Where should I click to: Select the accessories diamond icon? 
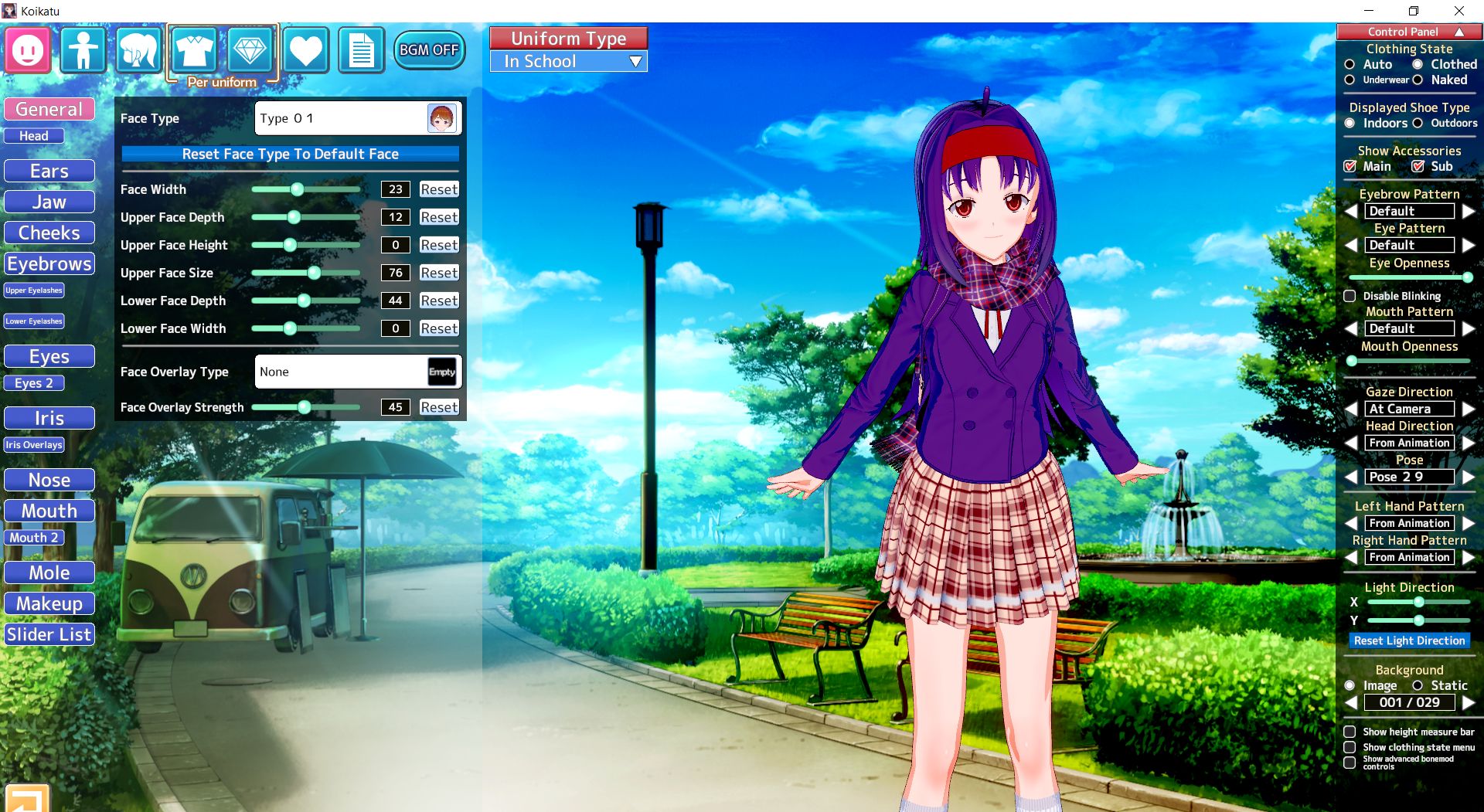(249, 49)
